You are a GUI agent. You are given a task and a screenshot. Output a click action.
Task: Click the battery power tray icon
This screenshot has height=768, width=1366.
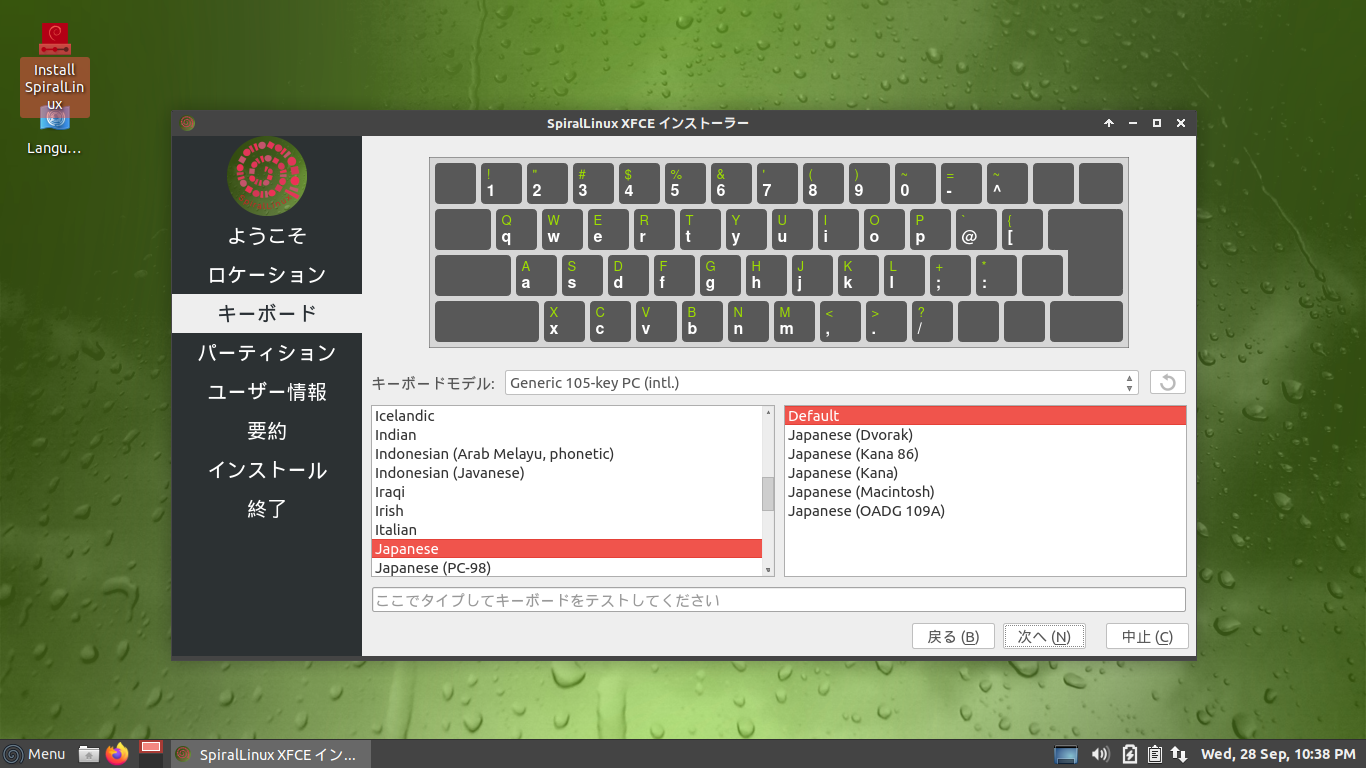(1130, 754)
